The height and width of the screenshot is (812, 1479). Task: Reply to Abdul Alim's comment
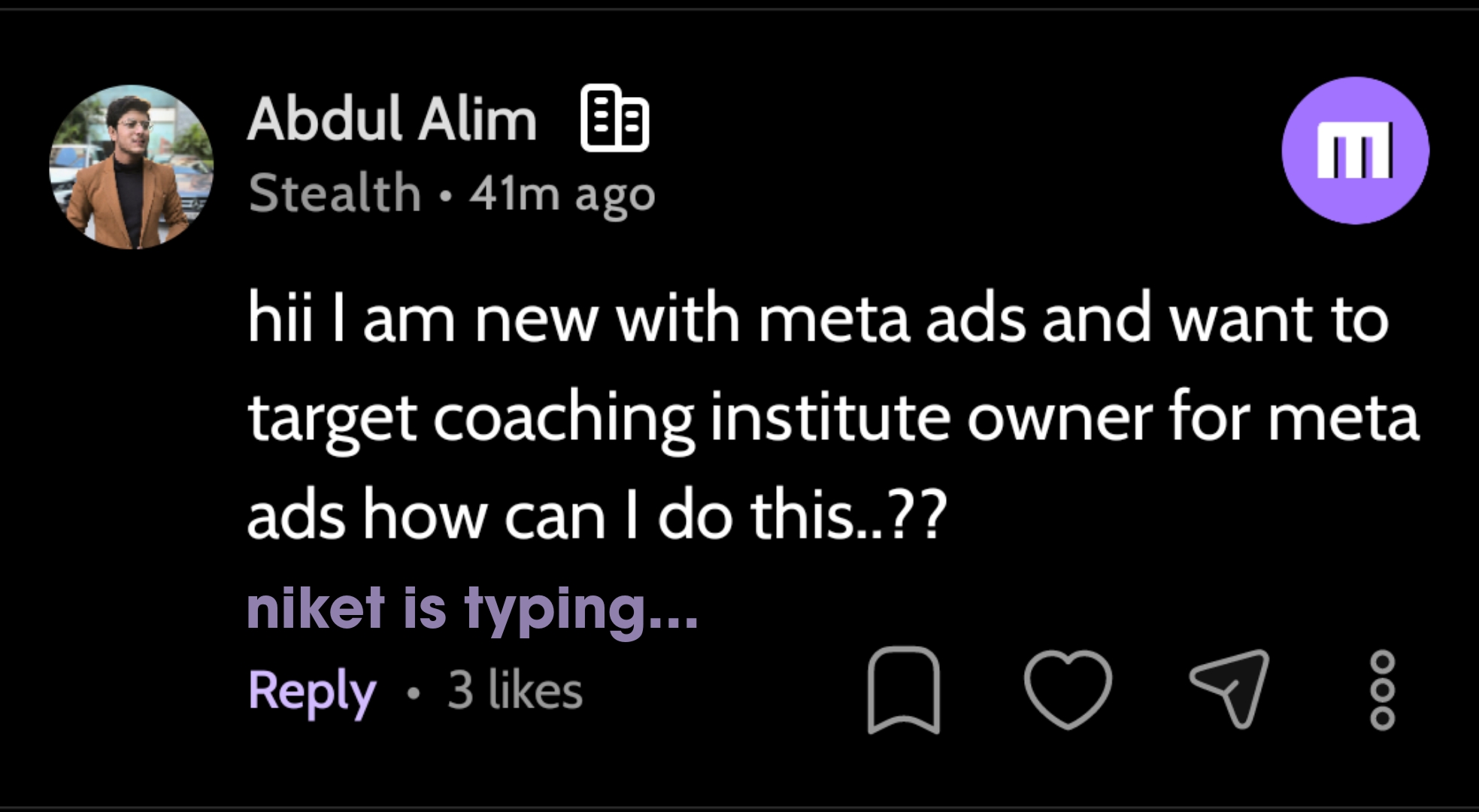pos(312,690)
